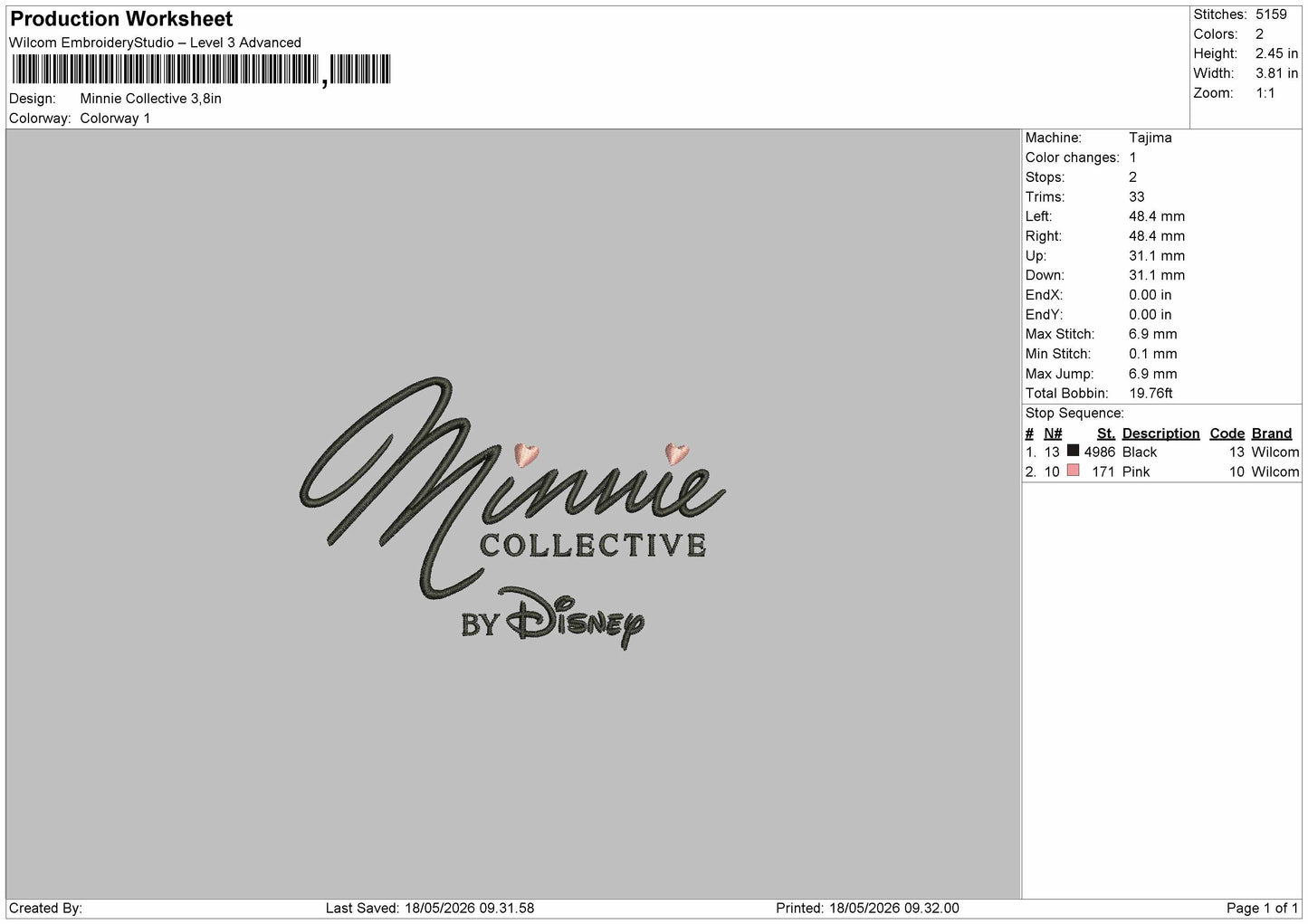1308x924 pixels.
Task: Click the 'Colorway 1' value
Action: click(x=115, y=119)
